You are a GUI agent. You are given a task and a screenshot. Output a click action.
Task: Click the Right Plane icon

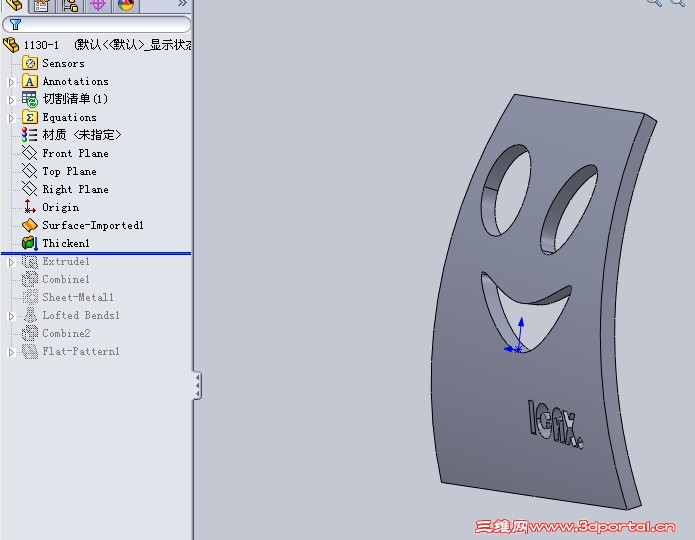coord(30,189)
